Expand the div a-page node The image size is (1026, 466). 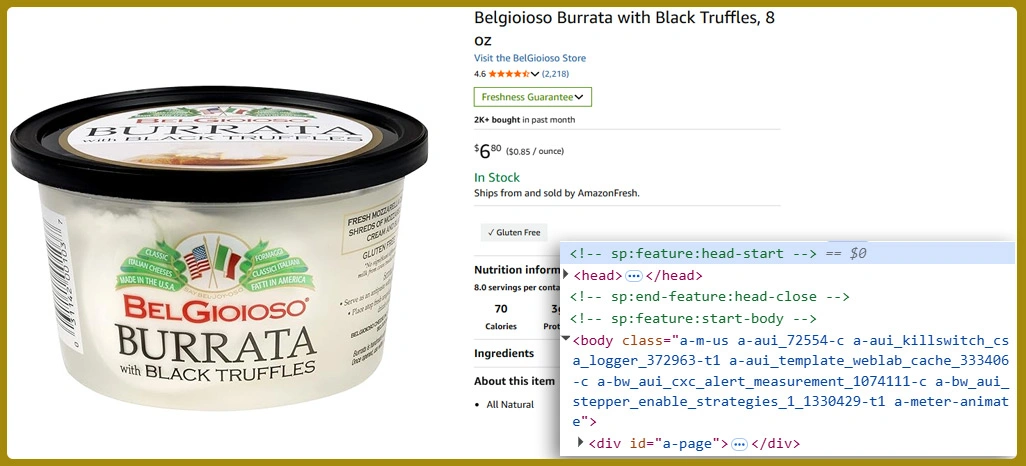point(580,442)
